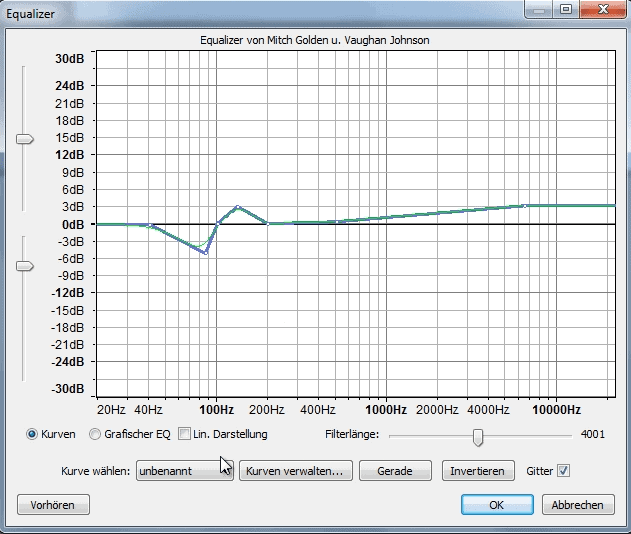
Task: Click the 2000Hz axis label
Action: (437, 410)
